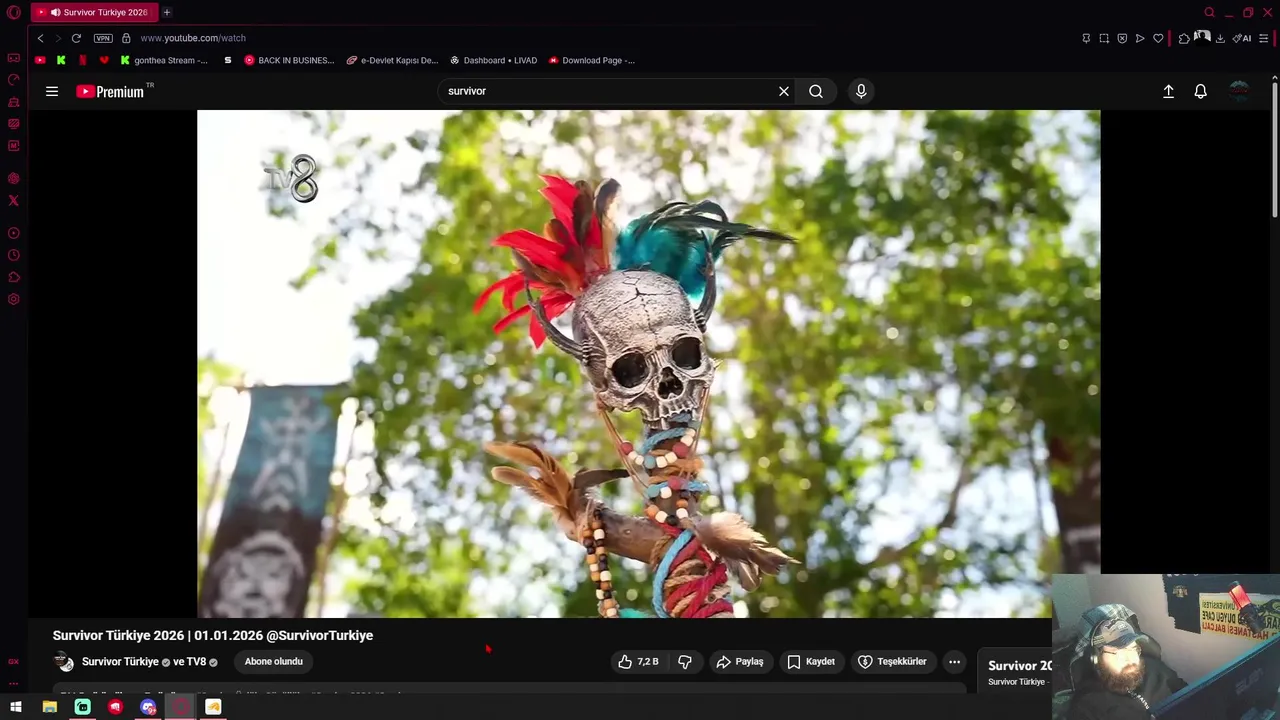Open the extensions puzzle-piece icon
This screenshot has height=720, width=1280.
point(1184,38)
